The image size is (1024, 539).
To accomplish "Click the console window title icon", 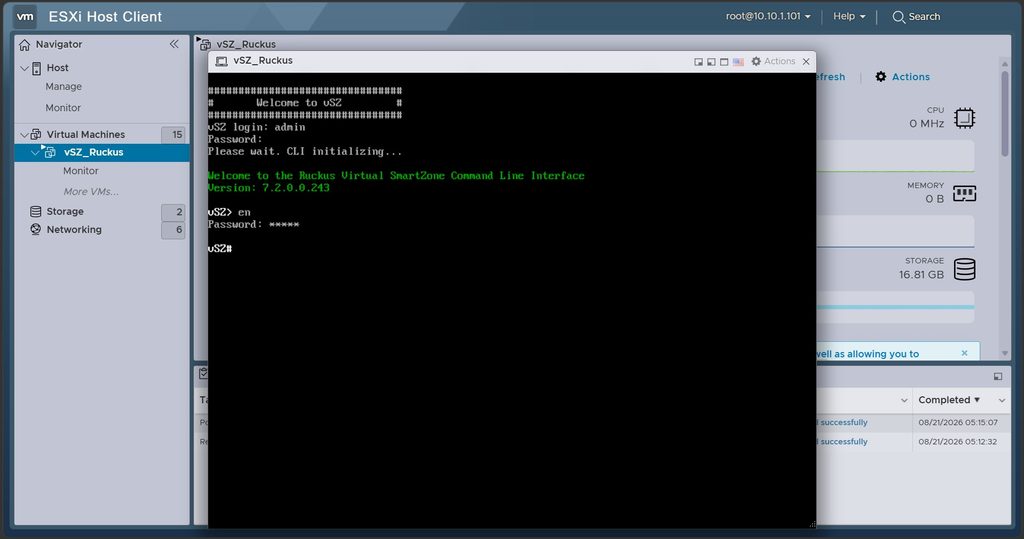I will tap(221, 61).
